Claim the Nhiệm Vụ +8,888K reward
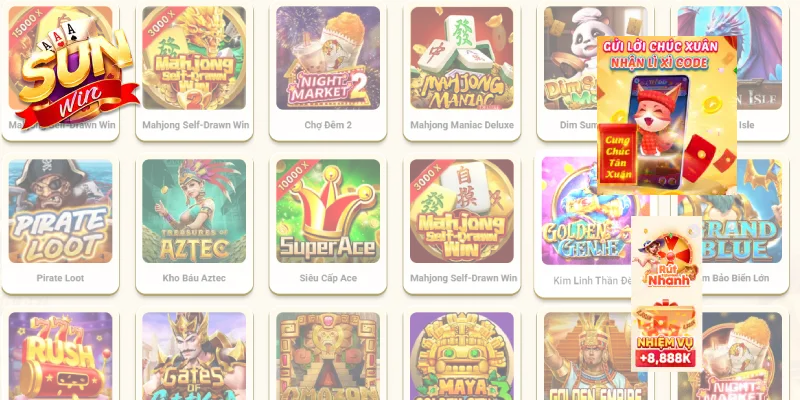Image resolution: width=800 pixels, height=400 pixels. 666,334
